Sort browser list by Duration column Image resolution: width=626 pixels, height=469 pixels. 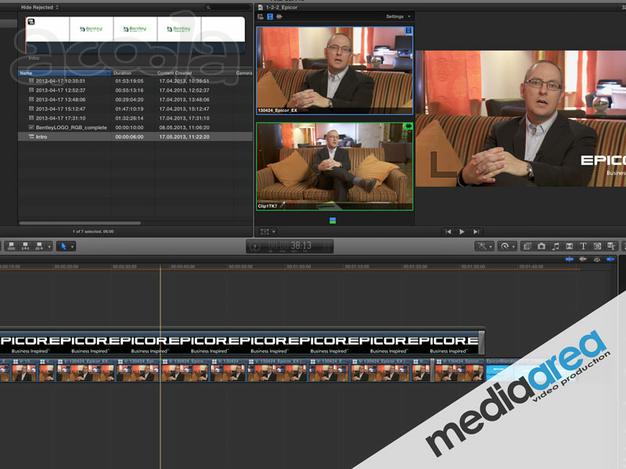pos(134,73)
